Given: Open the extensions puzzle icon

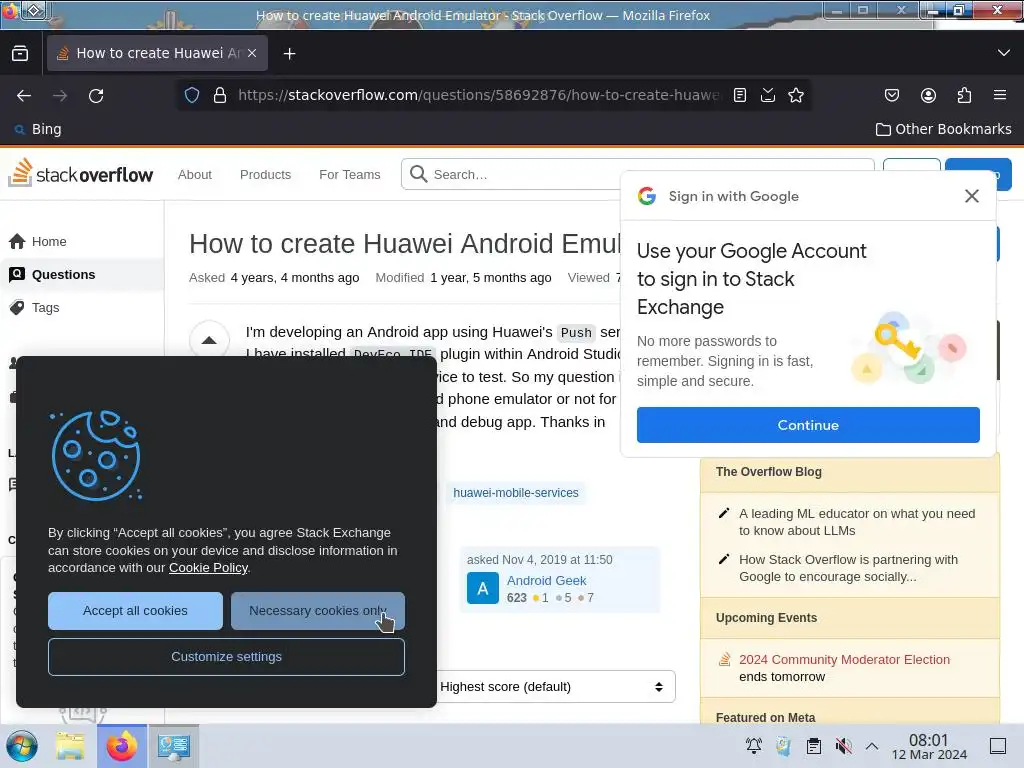Looking at the screenshot, I should click(964, 95).
